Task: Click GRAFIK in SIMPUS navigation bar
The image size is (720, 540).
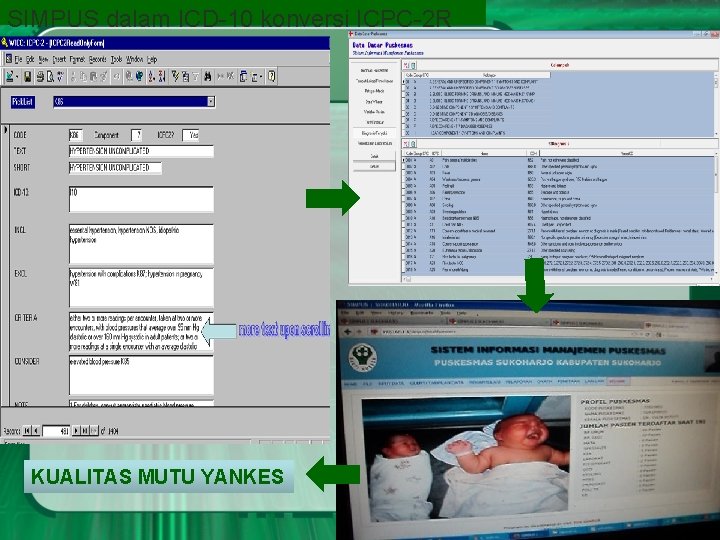Action: [x=545, y=381]
